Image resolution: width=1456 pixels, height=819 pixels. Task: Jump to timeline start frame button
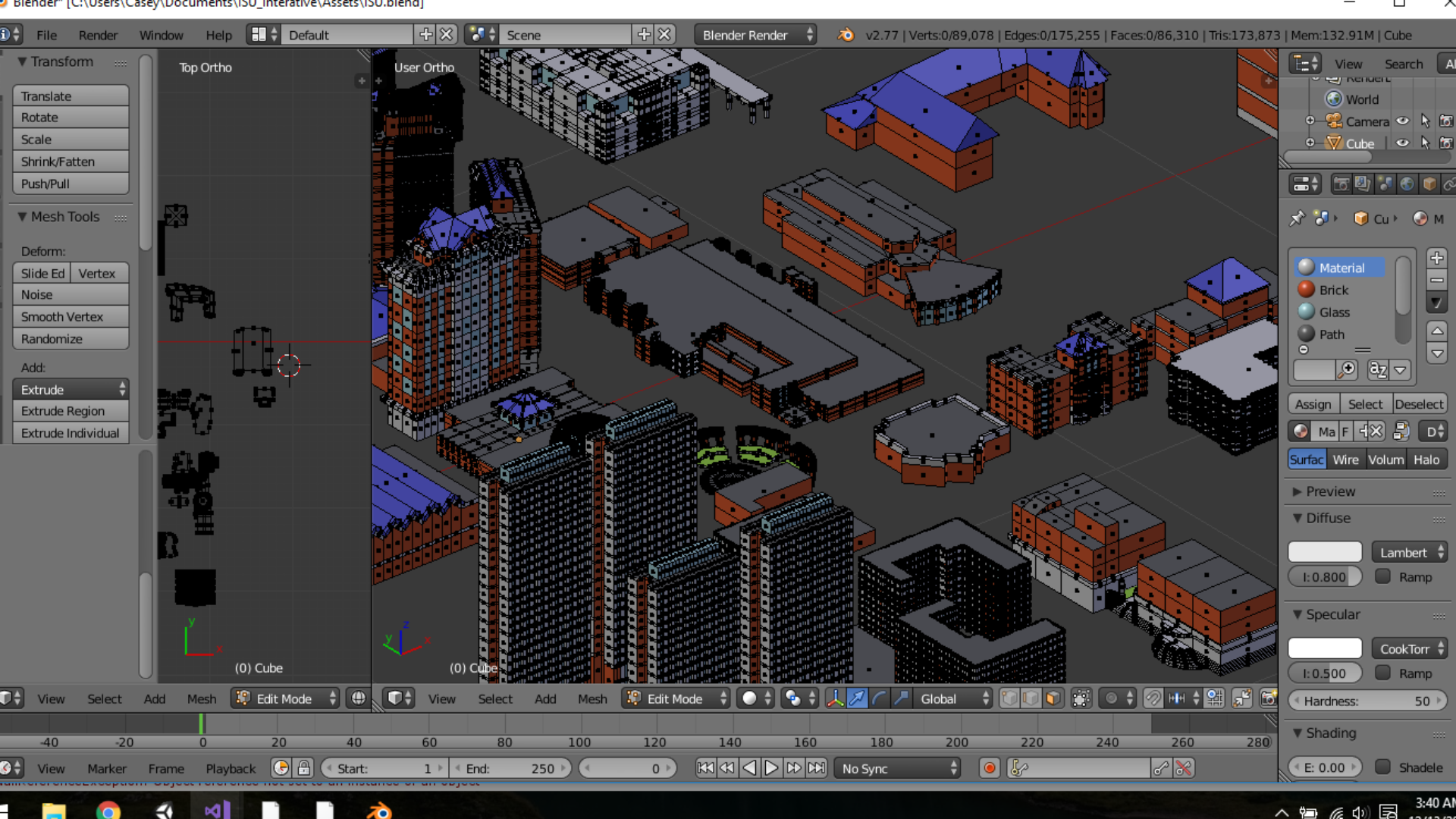pos(705,768)
